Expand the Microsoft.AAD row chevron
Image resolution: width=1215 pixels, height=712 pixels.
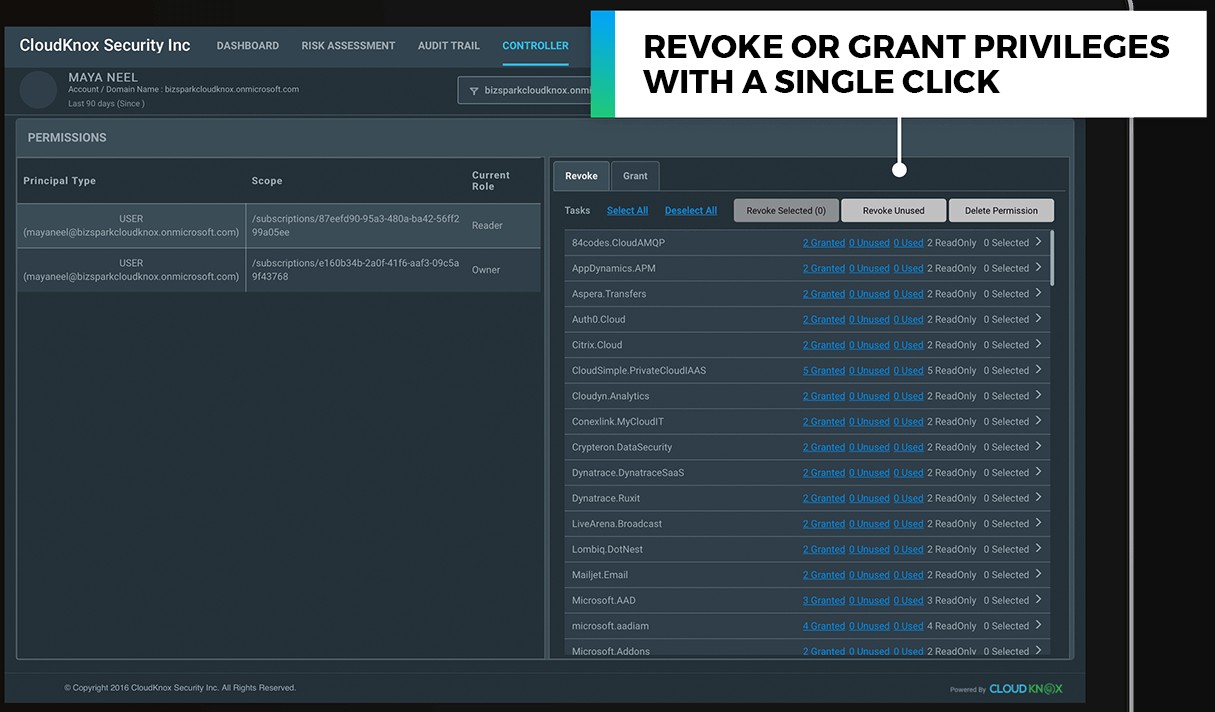1038,600
